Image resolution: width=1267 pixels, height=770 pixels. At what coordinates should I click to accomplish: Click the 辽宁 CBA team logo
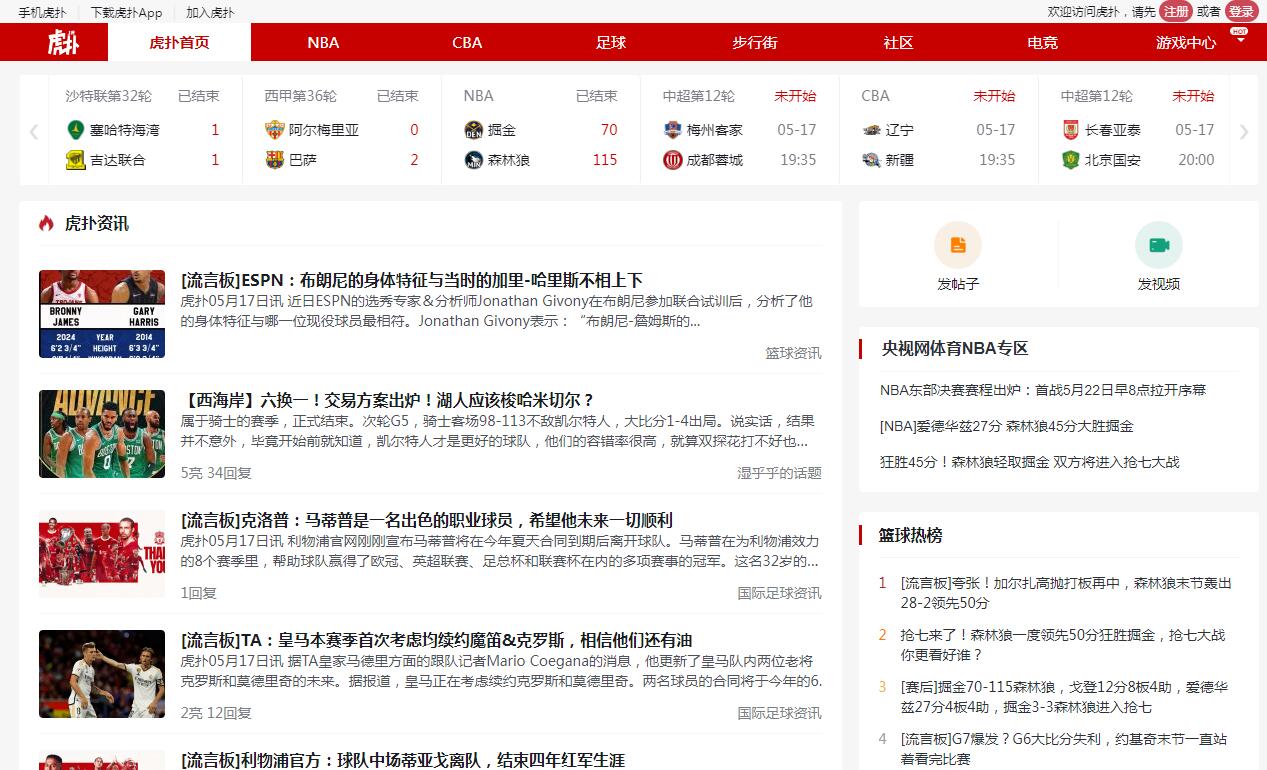tap(872, 130)
